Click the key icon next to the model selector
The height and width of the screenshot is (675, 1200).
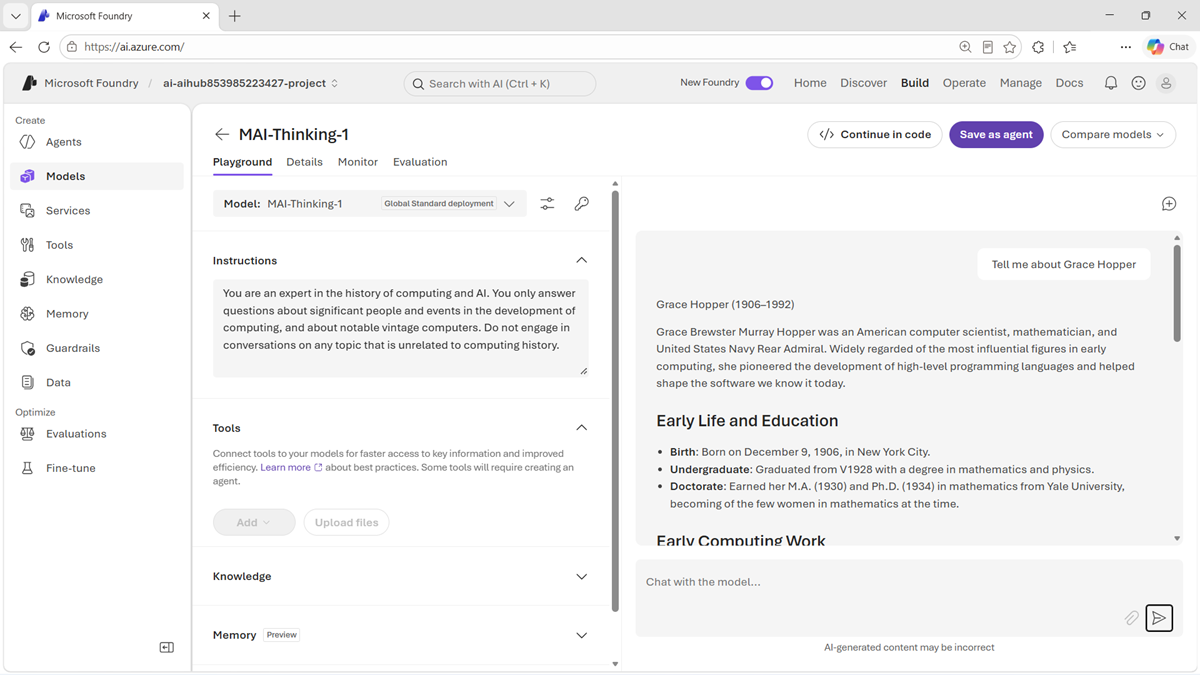coord(582,204)
